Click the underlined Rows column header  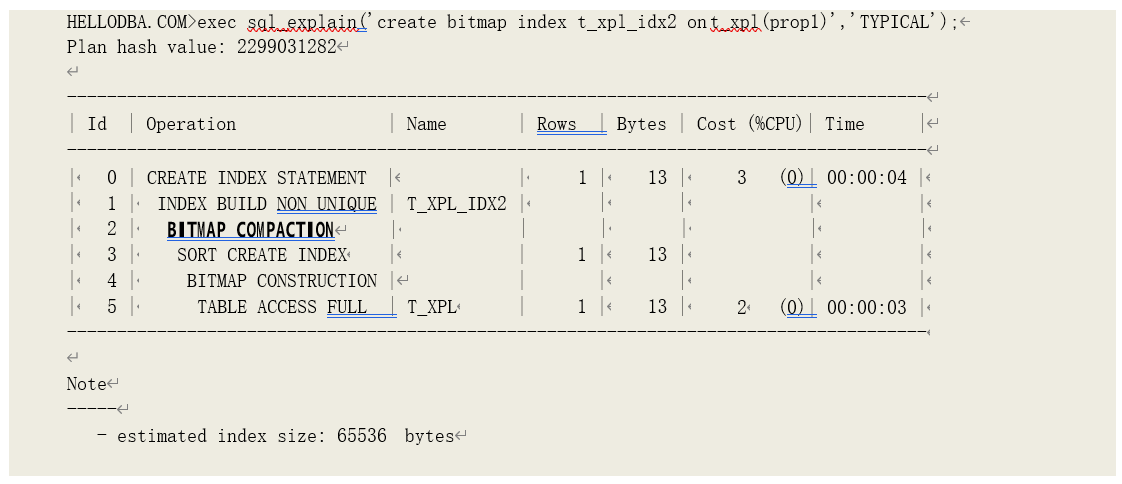[557, 124]
